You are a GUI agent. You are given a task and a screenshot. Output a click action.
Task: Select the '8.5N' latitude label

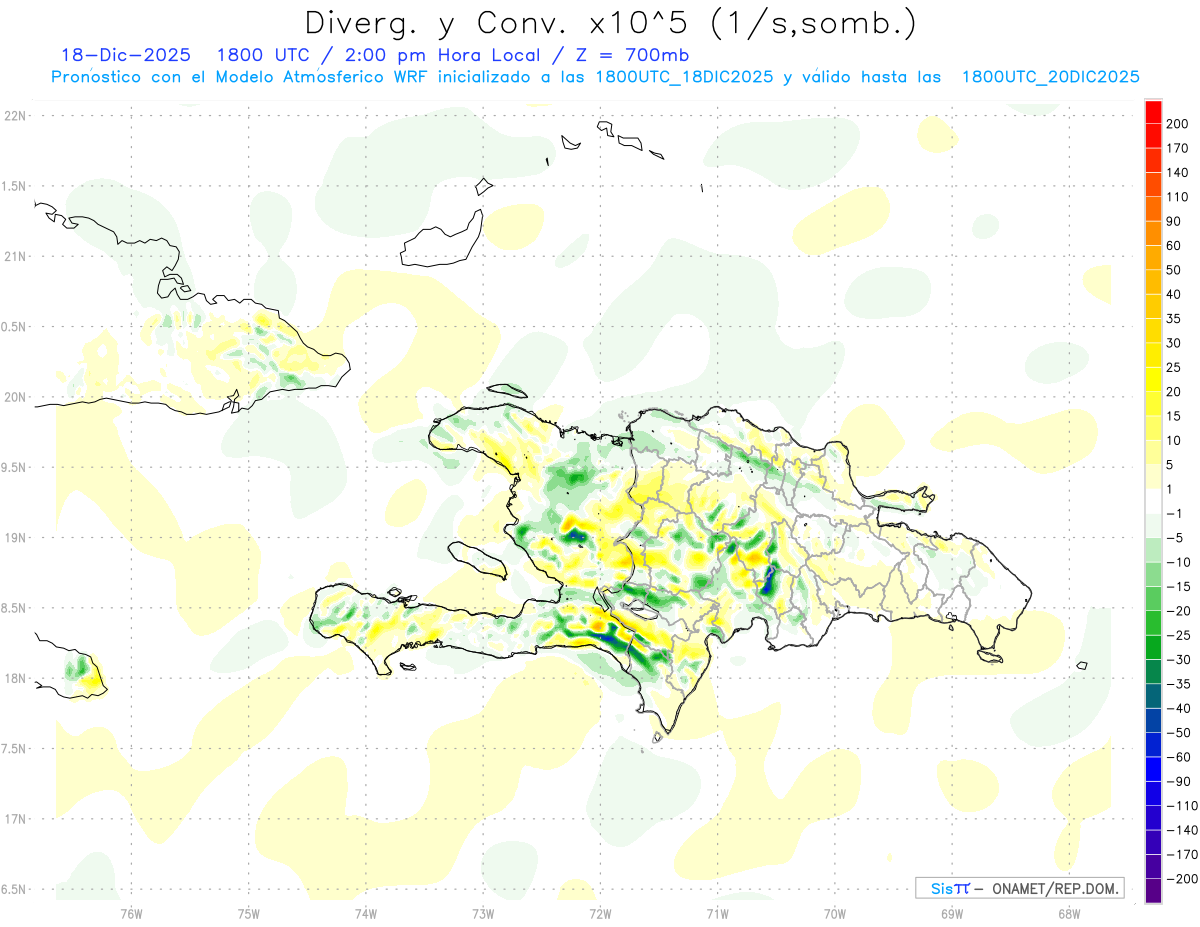(16, 608)
